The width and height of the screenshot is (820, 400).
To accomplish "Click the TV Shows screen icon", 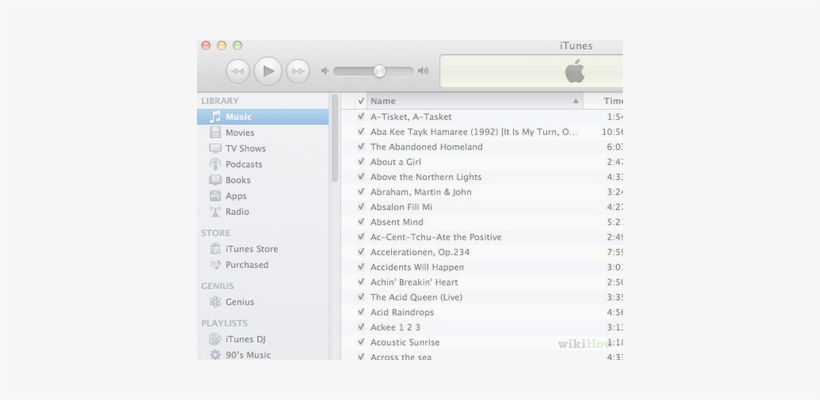I will coord(215,148).
